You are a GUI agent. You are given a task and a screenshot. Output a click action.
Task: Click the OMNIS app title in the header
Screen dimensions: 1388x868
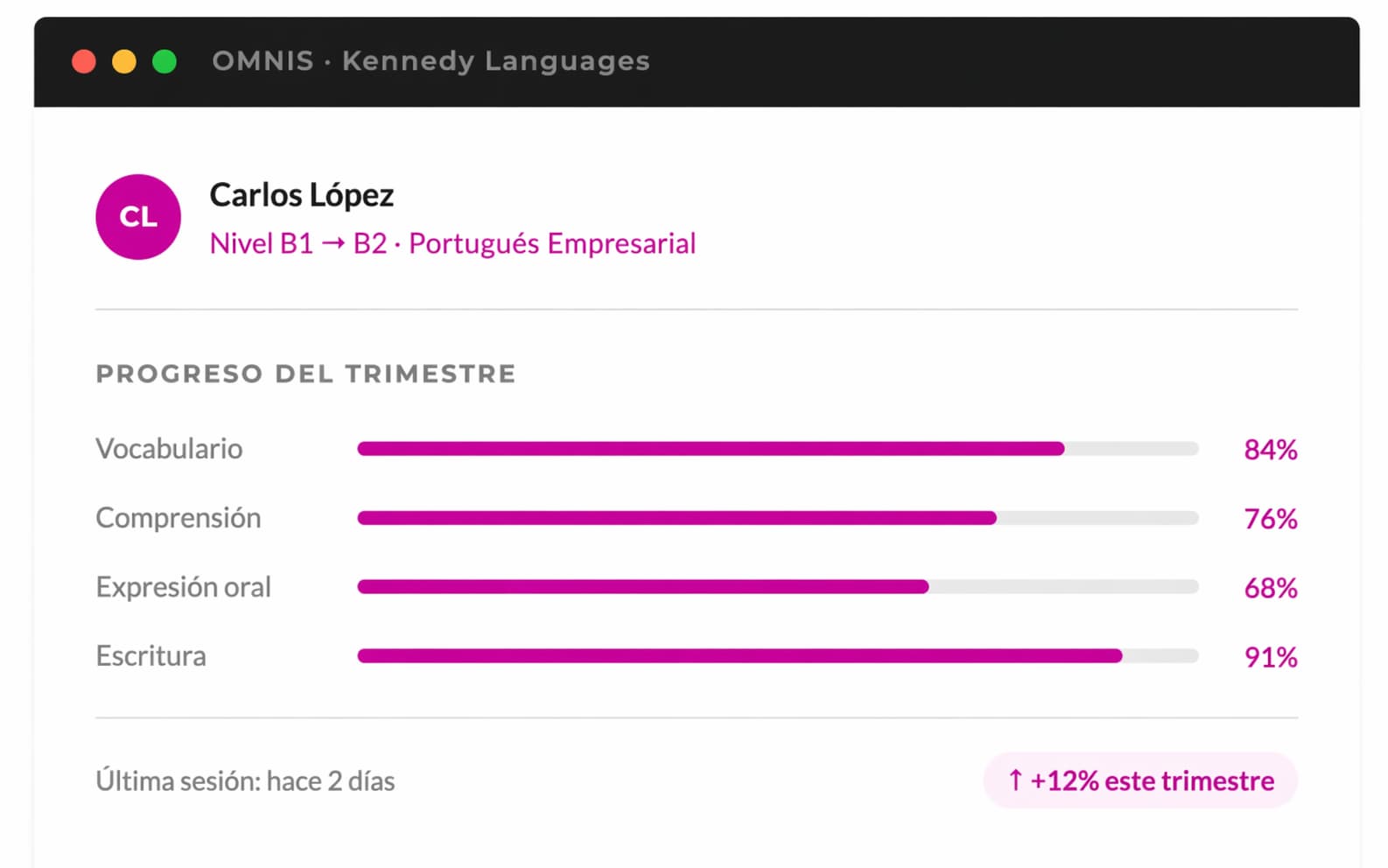point(262,60)
